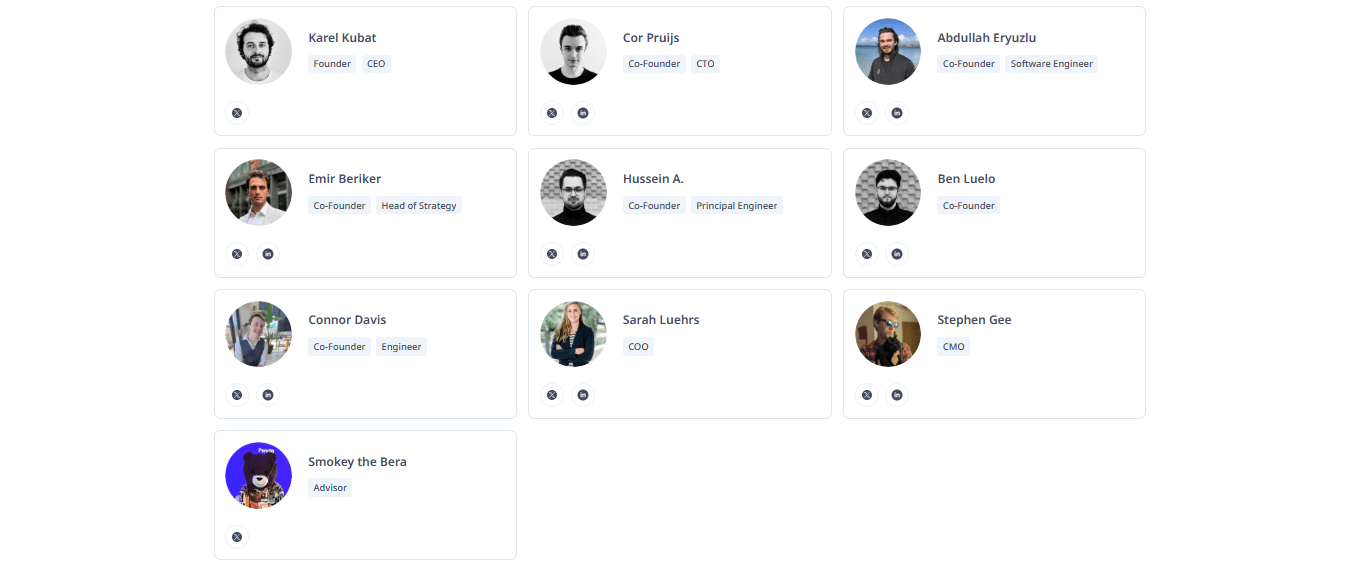Open Stephen Gee's X icon
This screenshot has width=1351, height=567.
click(x=867, y=395)
